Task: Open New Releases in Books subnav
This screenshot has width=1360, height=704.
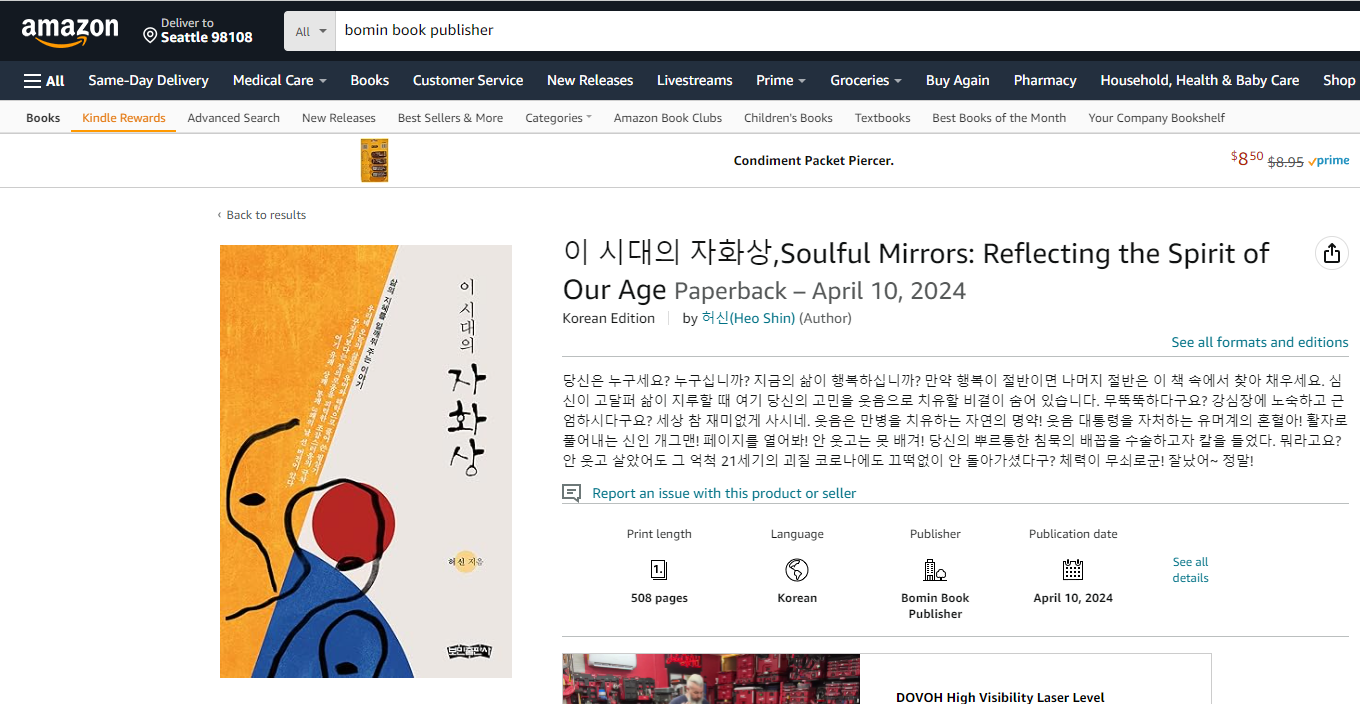Action: click(x=339, y=118)
